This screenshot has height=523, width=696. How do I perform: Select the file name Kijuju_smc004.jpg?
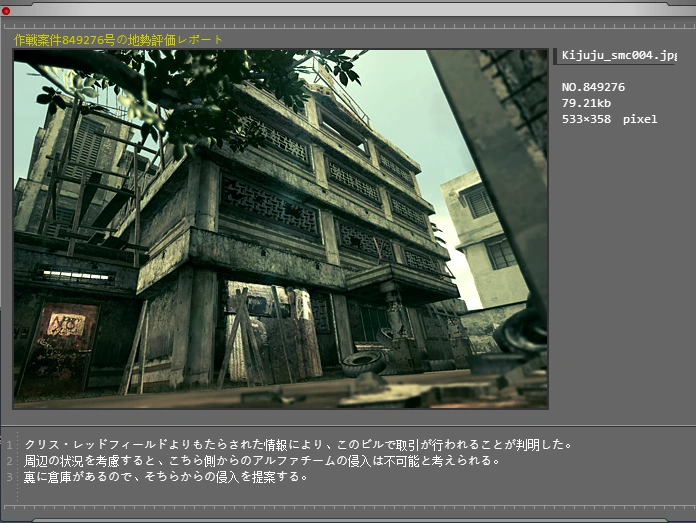coord(619,55)
